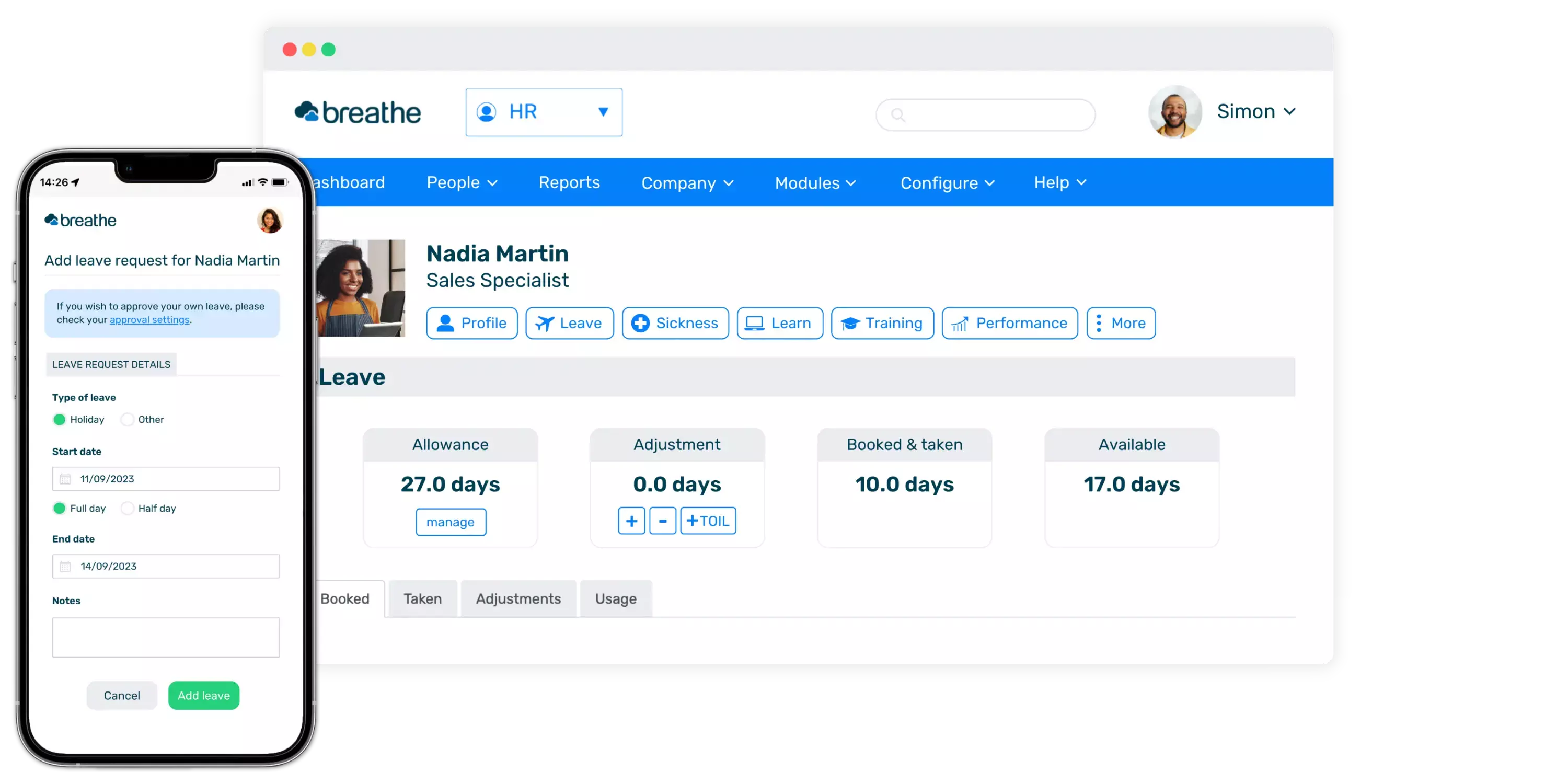Tap the location arrow beside 14:26
Screen dimensions: 1568x784
(75, 182)
